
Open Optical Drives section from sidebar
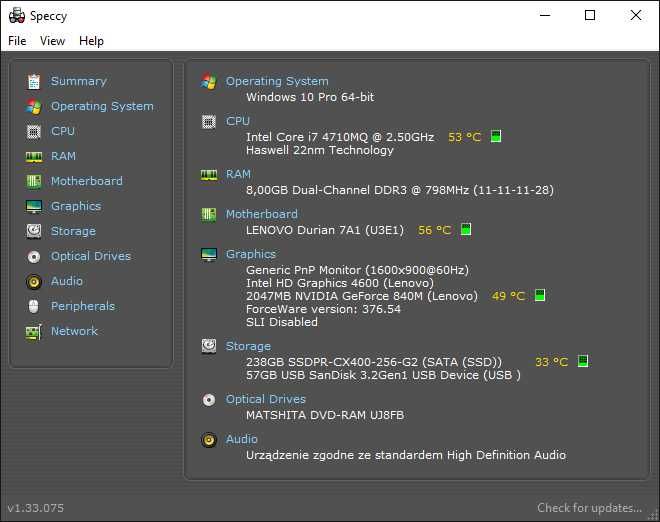tap(91, 256)
